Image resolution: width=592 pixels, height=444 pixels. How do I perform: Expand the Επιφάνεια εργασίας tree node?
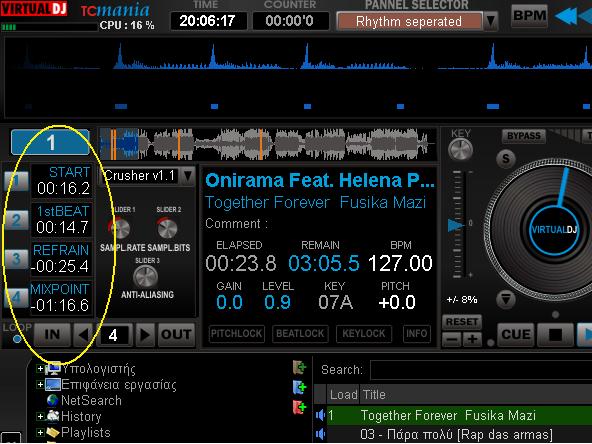coord(40,385)
